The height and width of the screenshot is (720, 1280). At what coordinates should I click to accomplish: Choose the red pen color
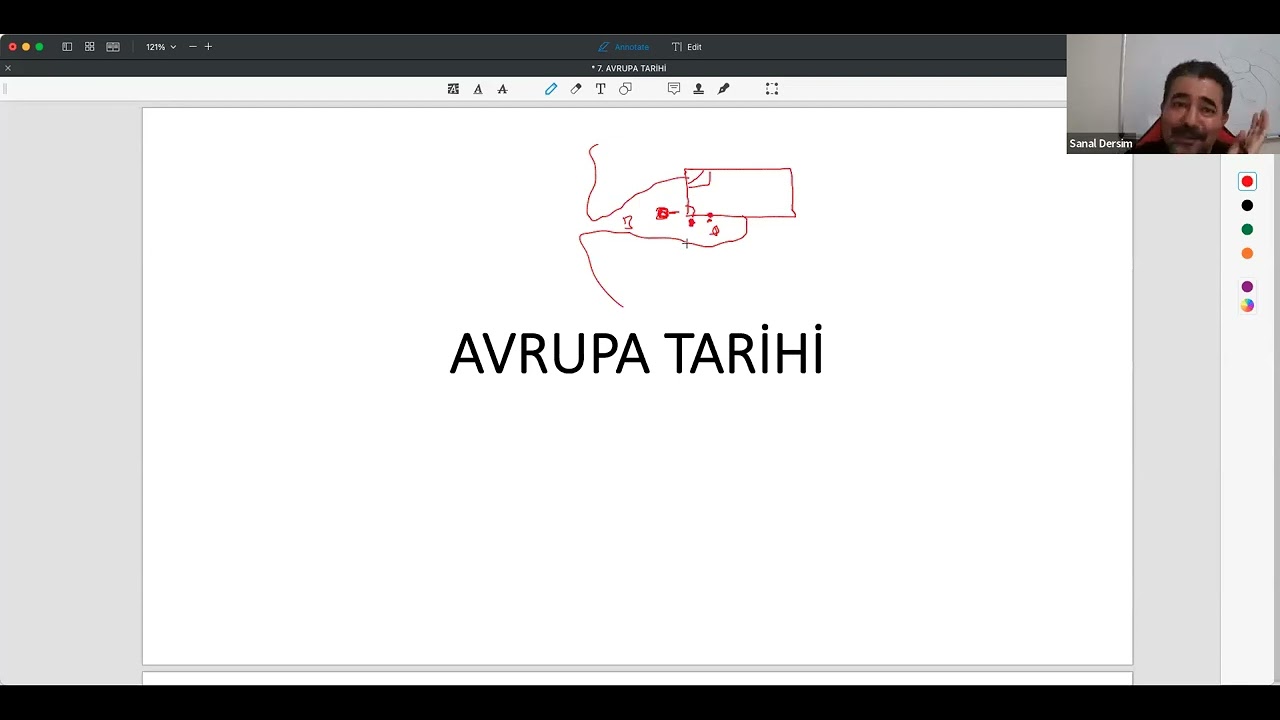1247,181
